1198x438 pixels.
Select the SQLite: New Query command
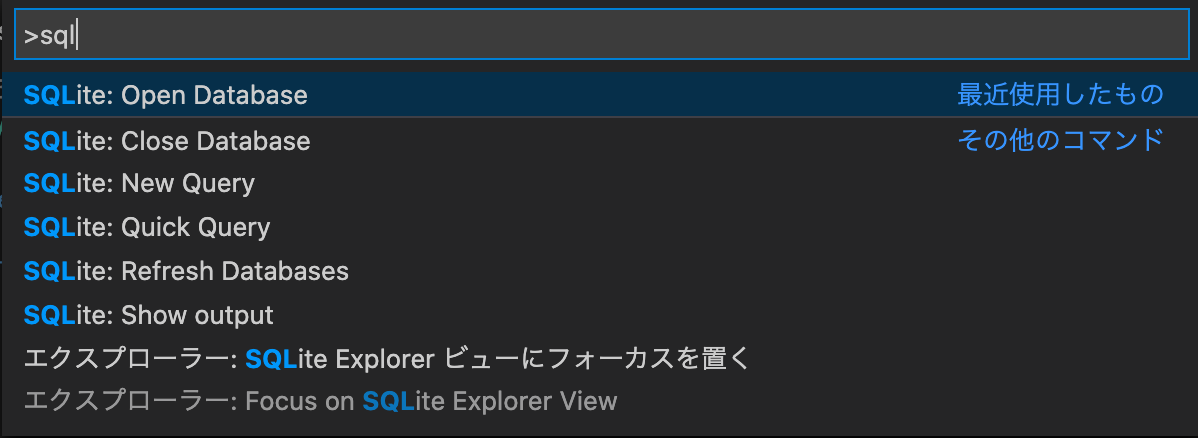coord(599,183)
